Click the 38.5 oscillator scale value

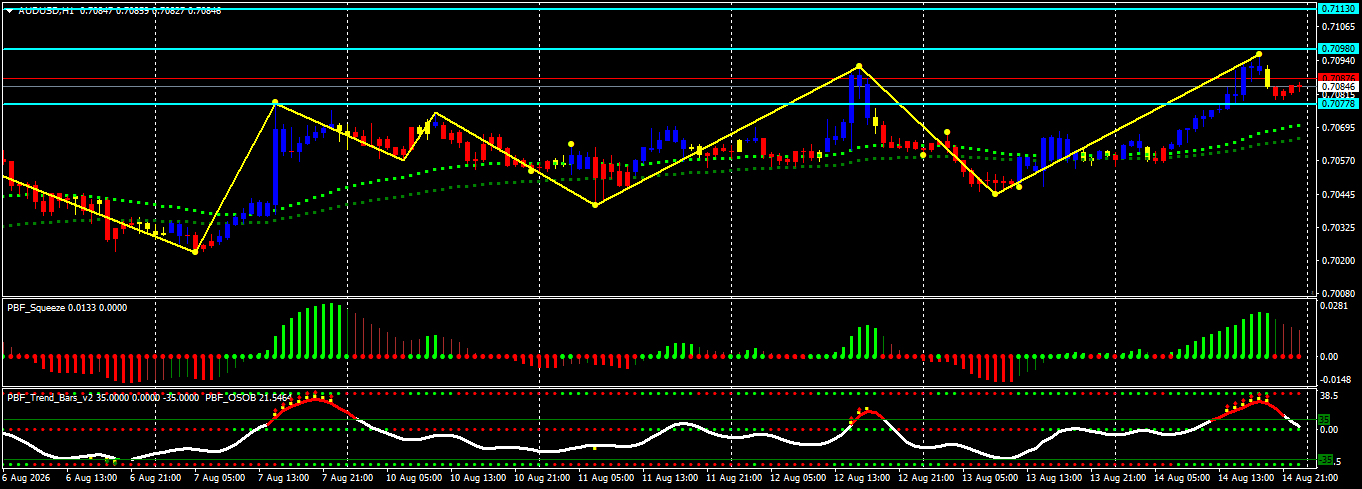(x=1331, y=396)
